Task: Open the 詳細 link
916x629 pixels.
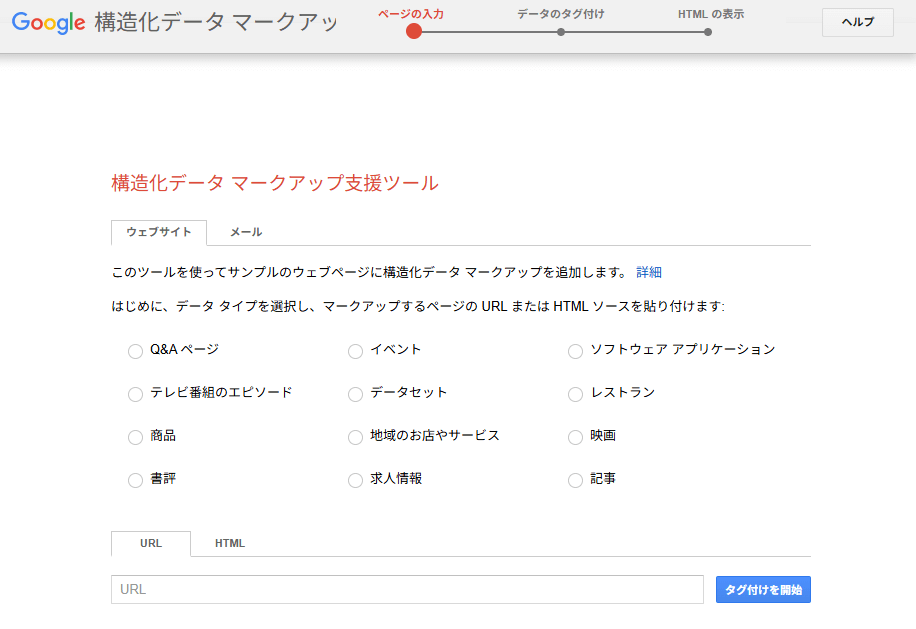Action: click(649, 272)
